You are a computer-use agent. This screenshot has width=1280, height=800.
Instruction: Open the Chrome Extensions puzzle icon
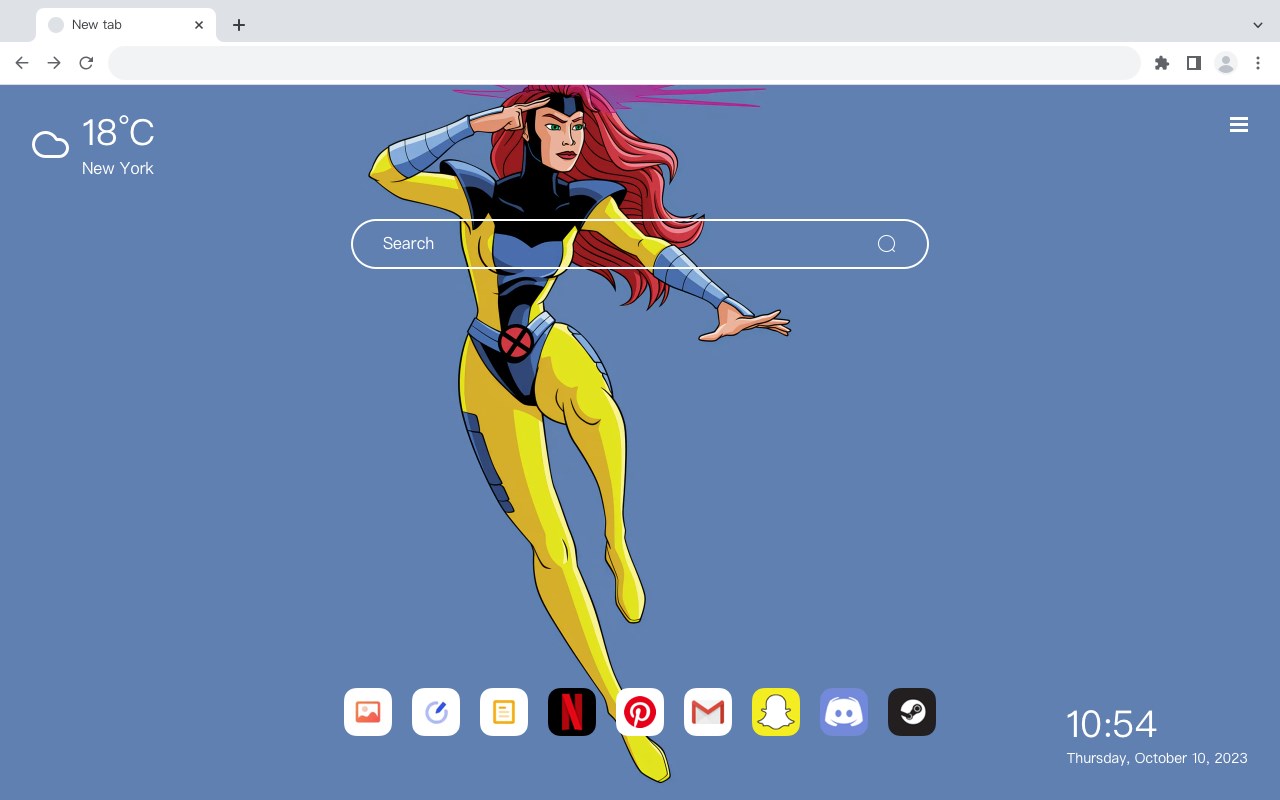click(x=1162, y=63)
